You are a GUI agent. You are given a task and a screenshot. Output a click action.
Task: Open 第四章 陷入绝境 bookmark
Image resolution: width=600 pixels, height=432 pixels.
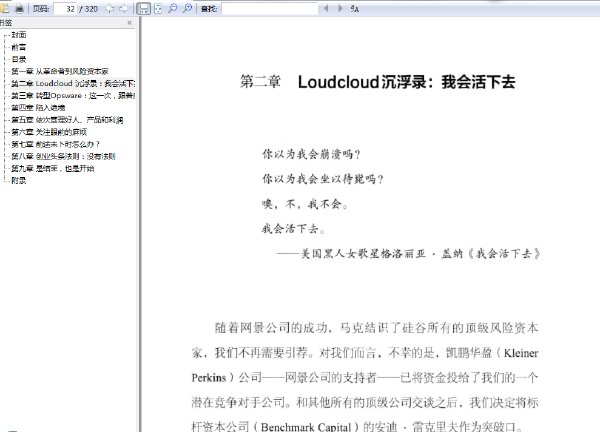coord(38,108)
